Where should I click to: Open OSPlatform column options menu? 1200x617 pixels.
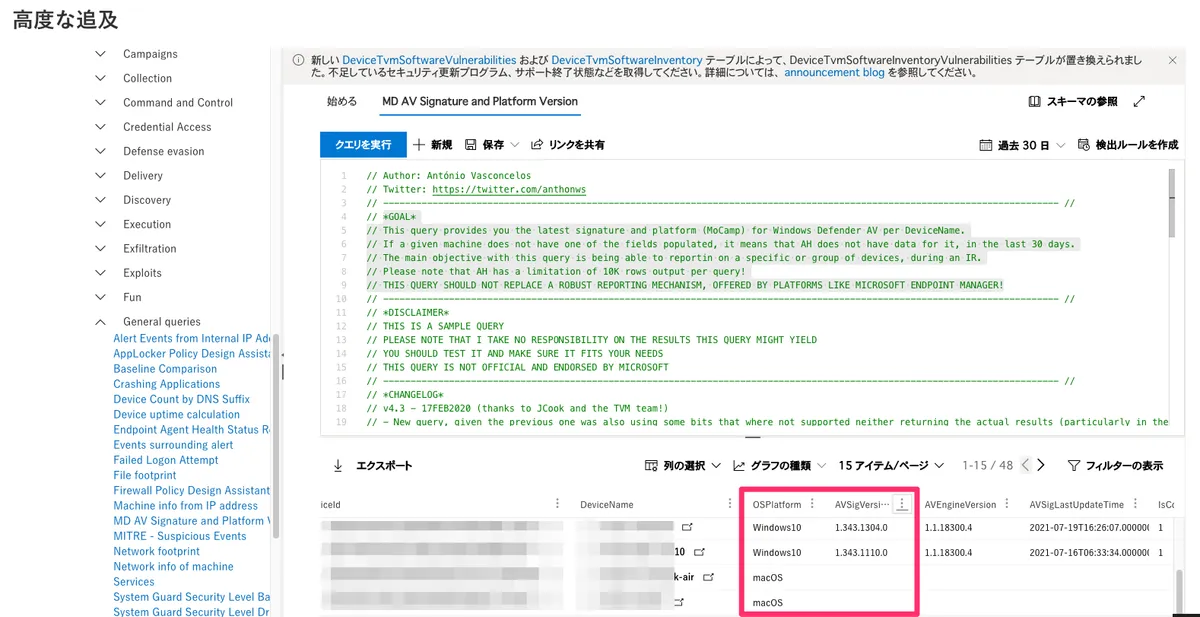812,504
